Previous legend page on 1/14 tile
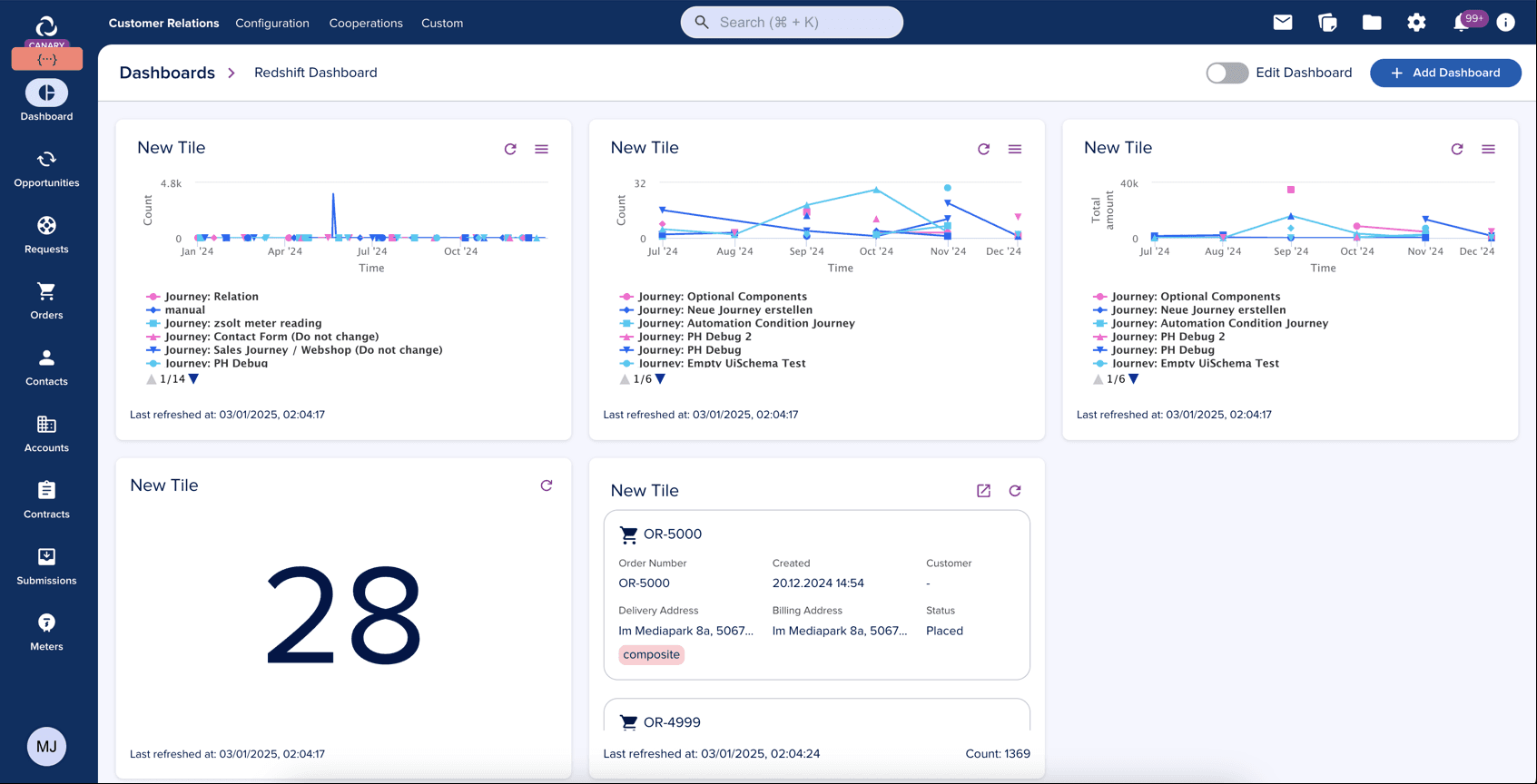Screen dimensions: 1537x784 (x=151, y=379)
